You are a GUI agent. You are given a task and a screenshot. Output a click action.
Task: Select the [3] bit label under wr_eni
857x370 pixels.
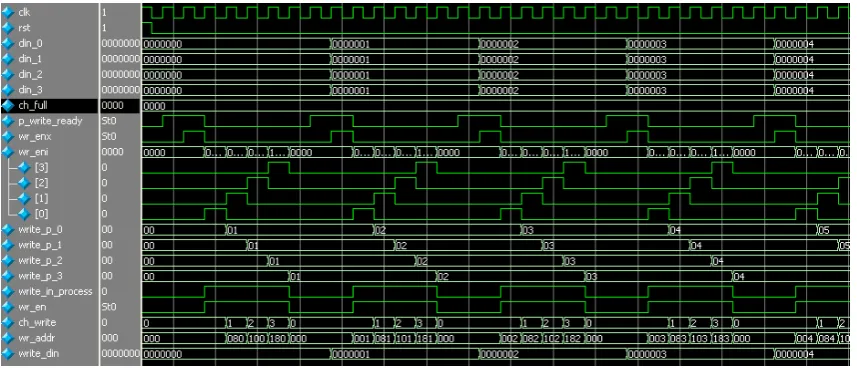click(x=41, y=167)
